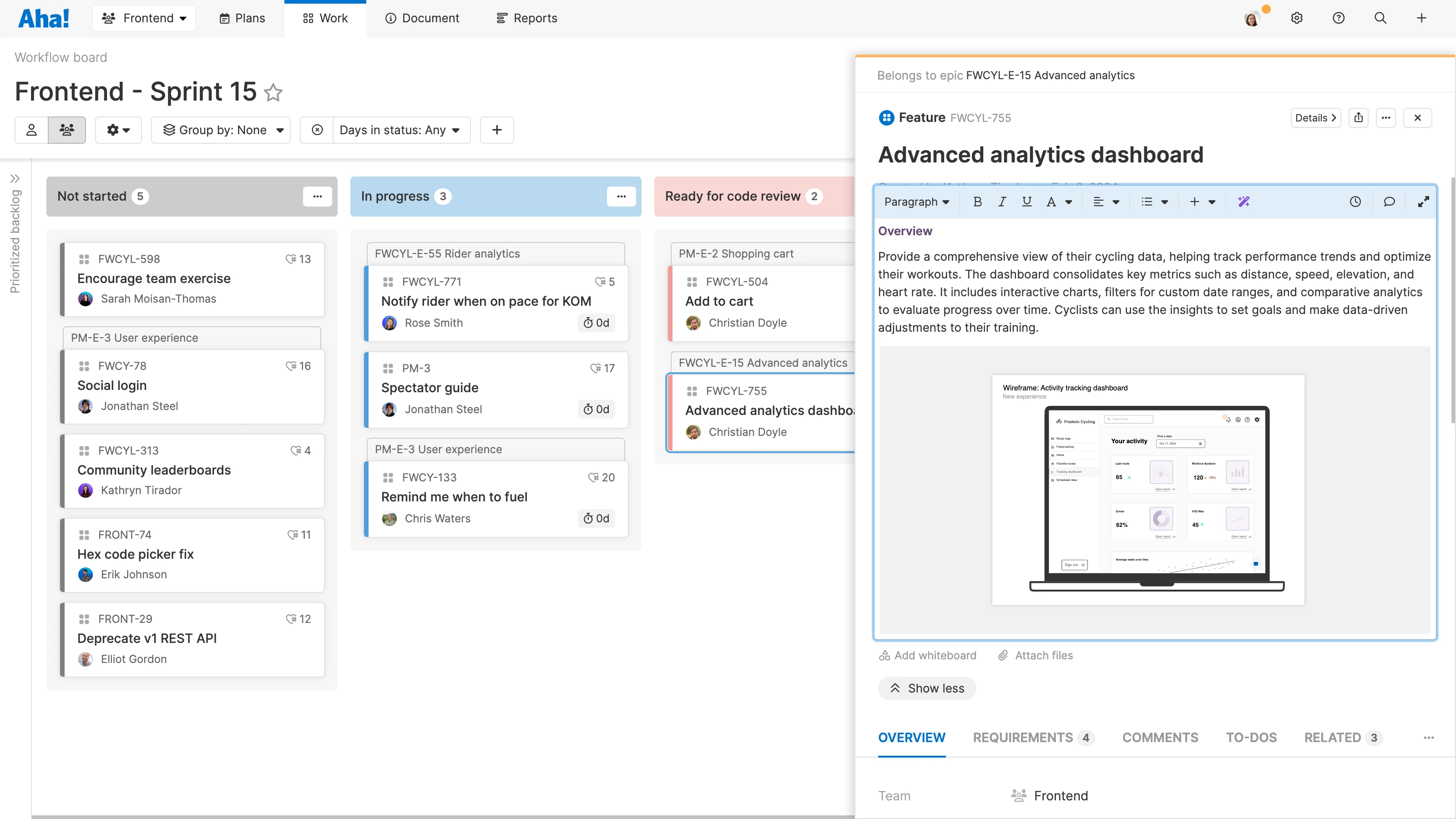
Task: Click the AI writing assistant wand icon
Action: (x=1244, y=202)
